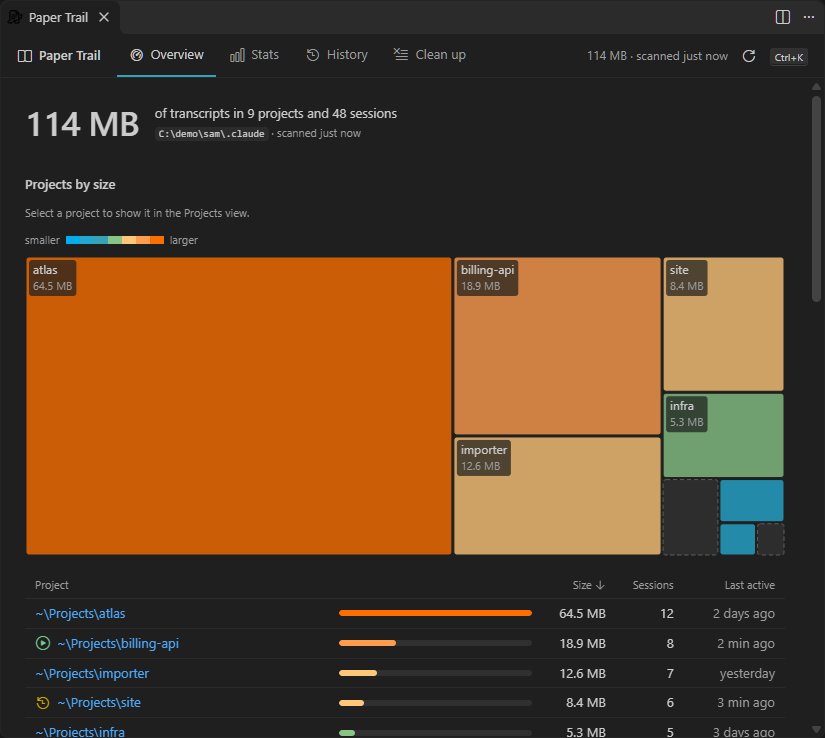
Task: Sort by the Sessions column header
Action: click(x=652, y=585)
